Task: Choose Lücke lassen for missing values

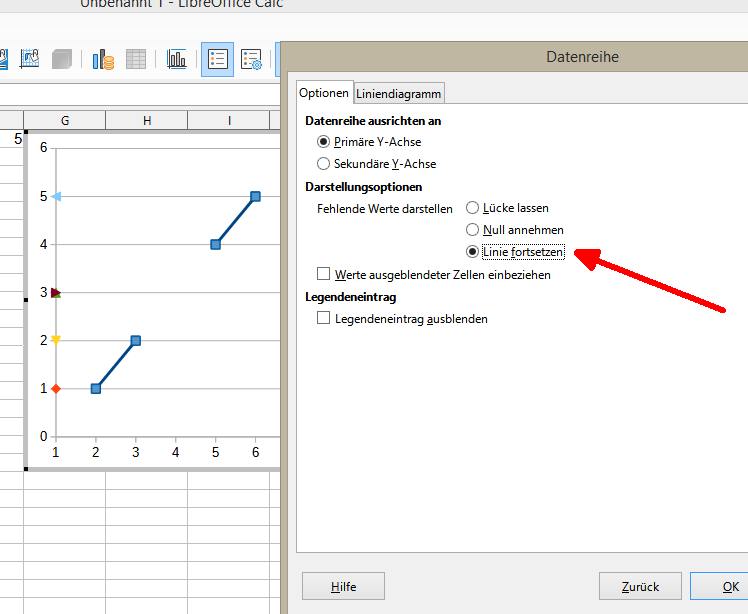Action: click(x=472, y=208)
